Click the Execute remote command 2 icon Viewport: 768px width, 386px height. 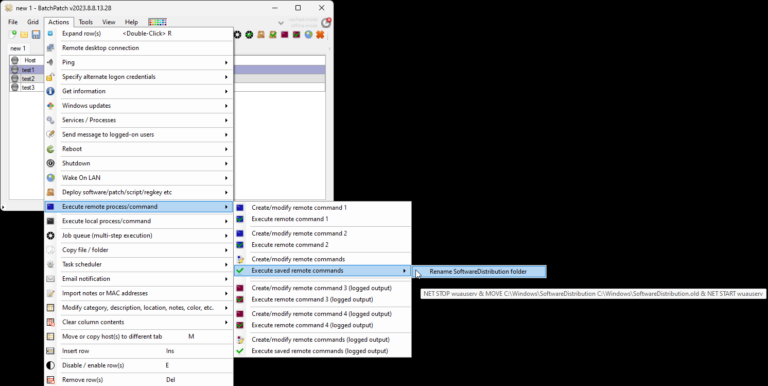pos(240,245)
